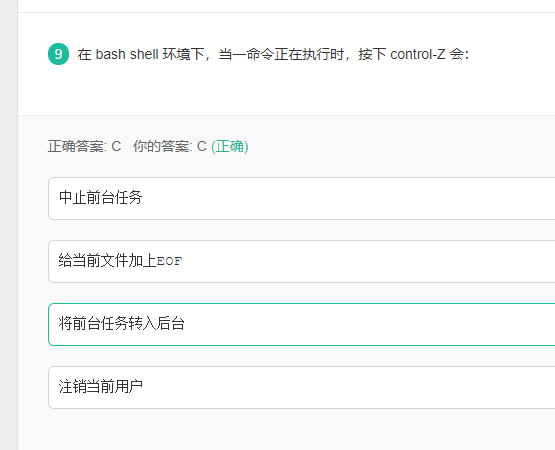Select highlighted option 将前台任务转入后台
The image size is (555, 450).
coord(302,324)
